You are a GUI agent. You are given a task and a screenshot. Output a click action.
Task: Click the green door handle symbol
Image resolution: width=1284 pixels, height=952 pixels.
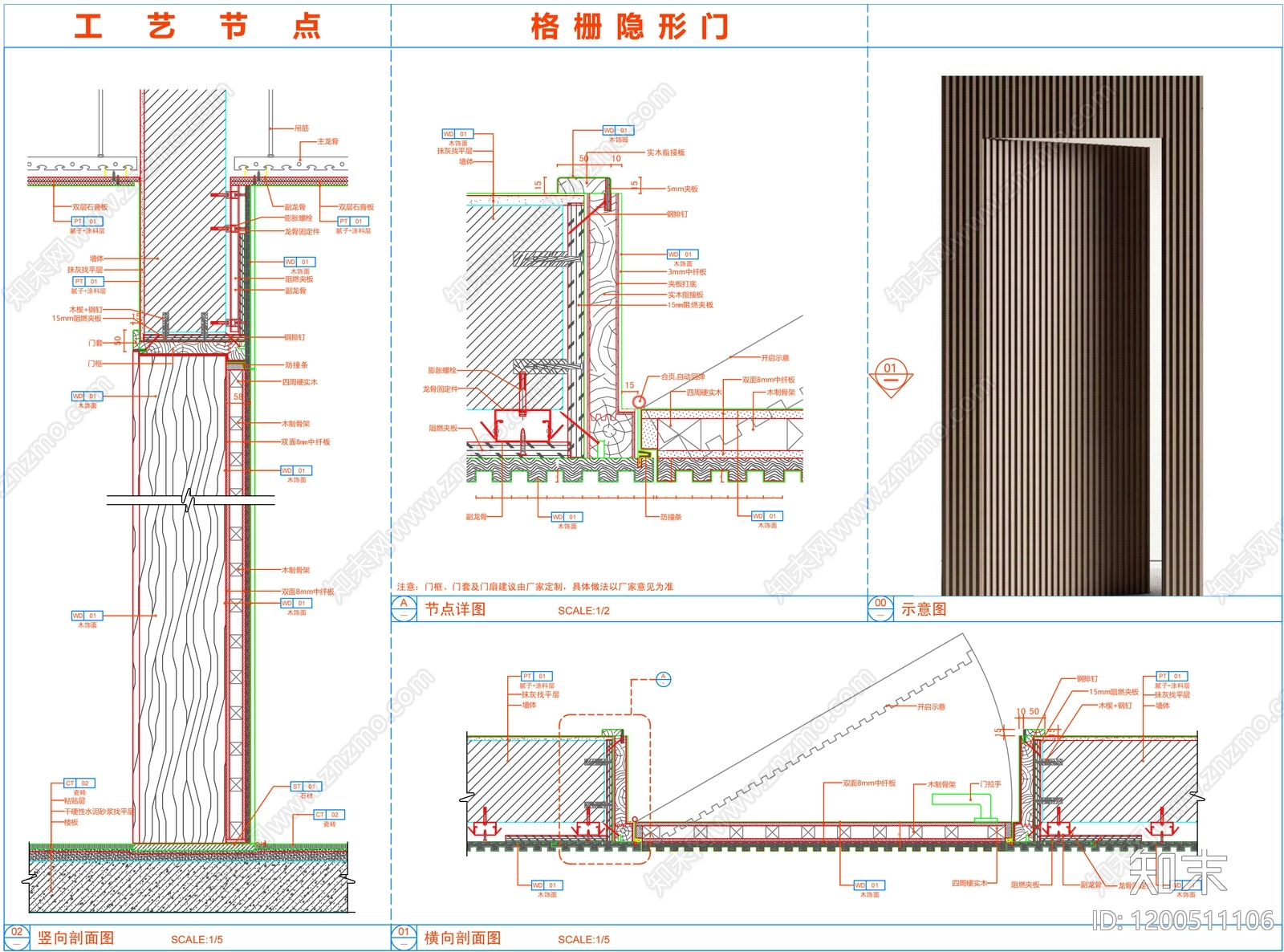pos(965,806)
